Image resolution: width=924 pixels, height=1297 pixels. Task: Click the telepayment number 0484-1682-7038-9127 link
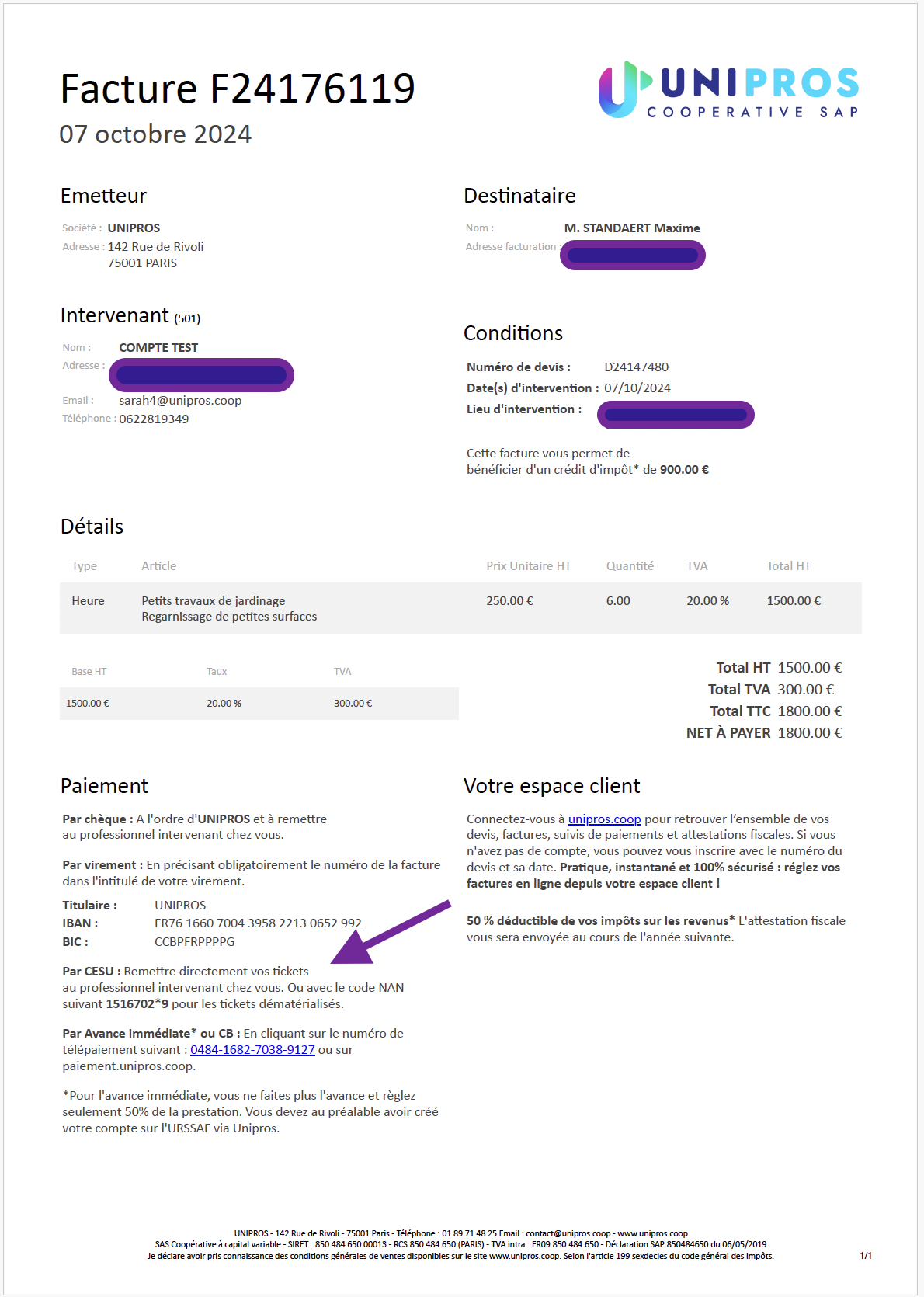click(x=252, y=1050)
